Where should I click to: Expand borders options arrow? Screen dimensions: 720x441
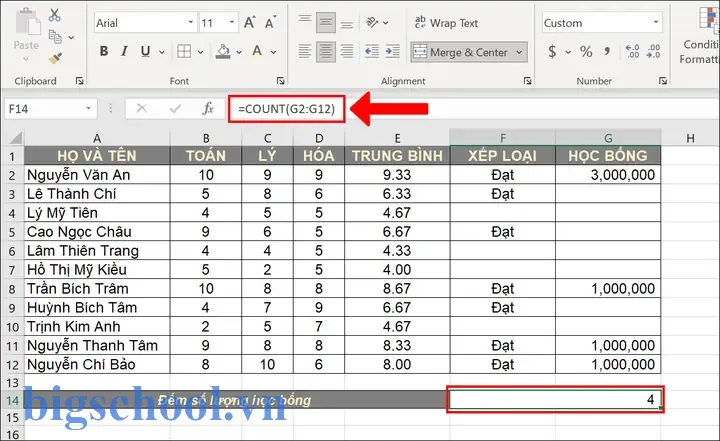[x=200, y=52]
